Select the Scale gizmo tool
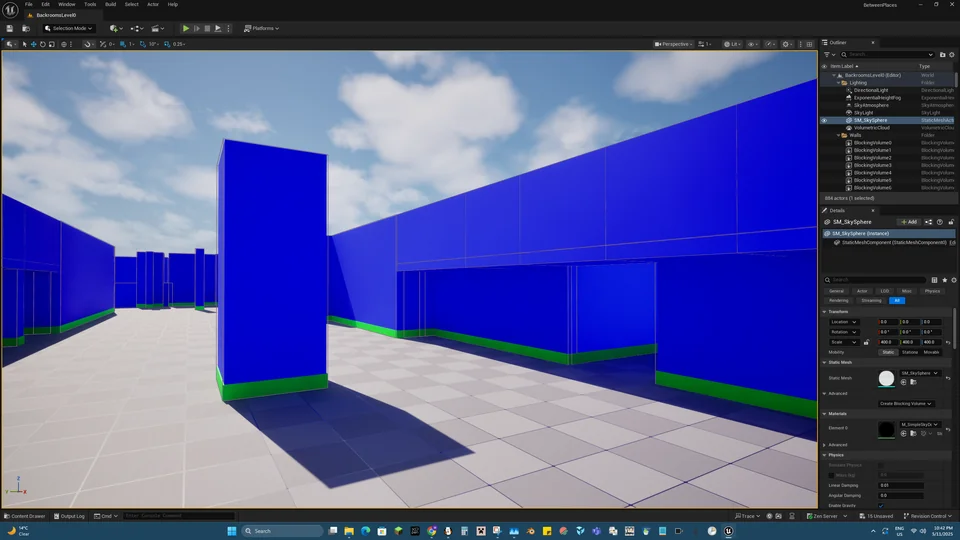 pos(51,44)
